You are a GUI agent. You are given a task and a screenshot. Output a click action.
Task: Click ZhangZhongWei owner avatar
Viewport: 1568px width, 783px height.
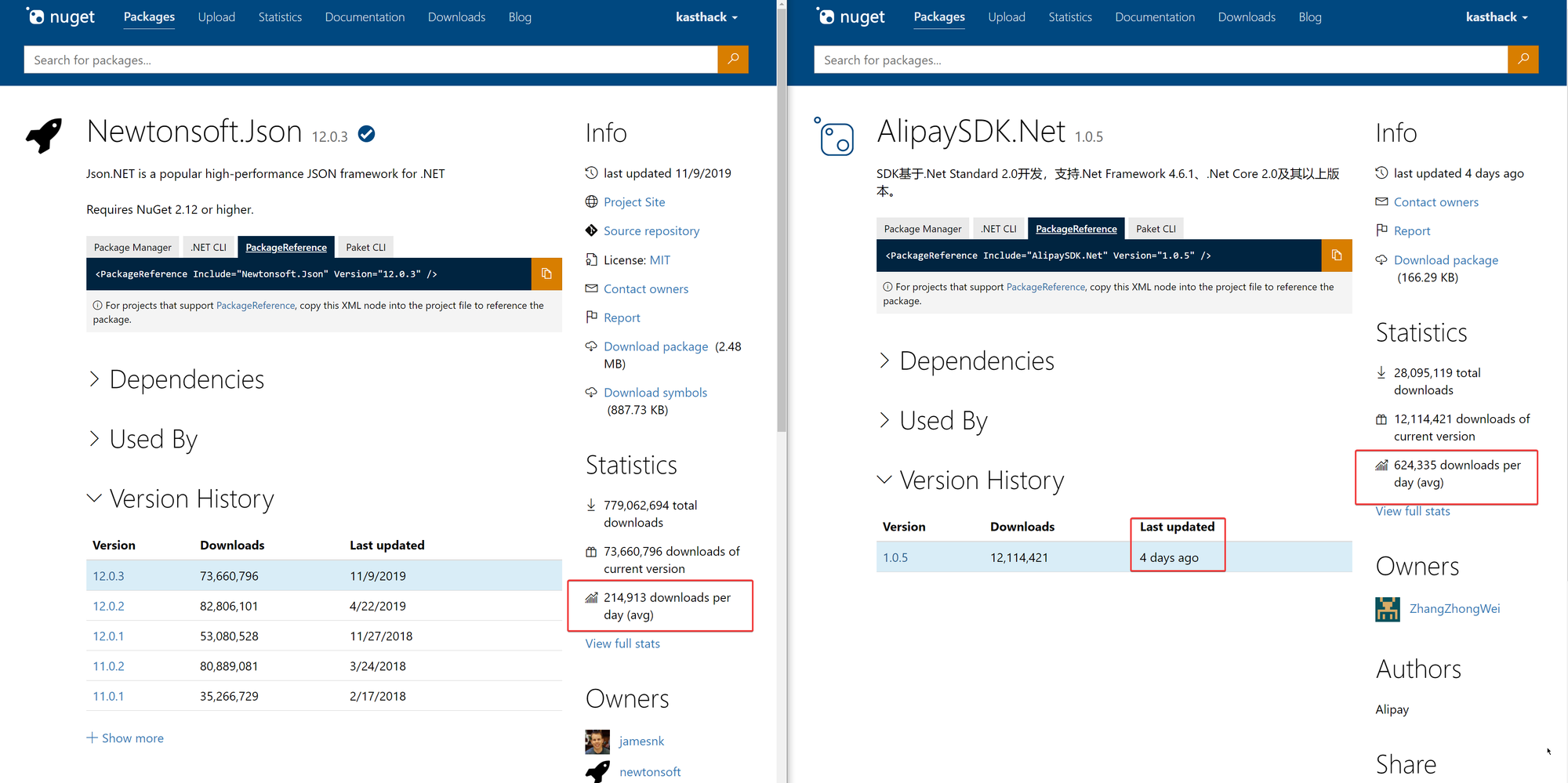coord(1388,609)
